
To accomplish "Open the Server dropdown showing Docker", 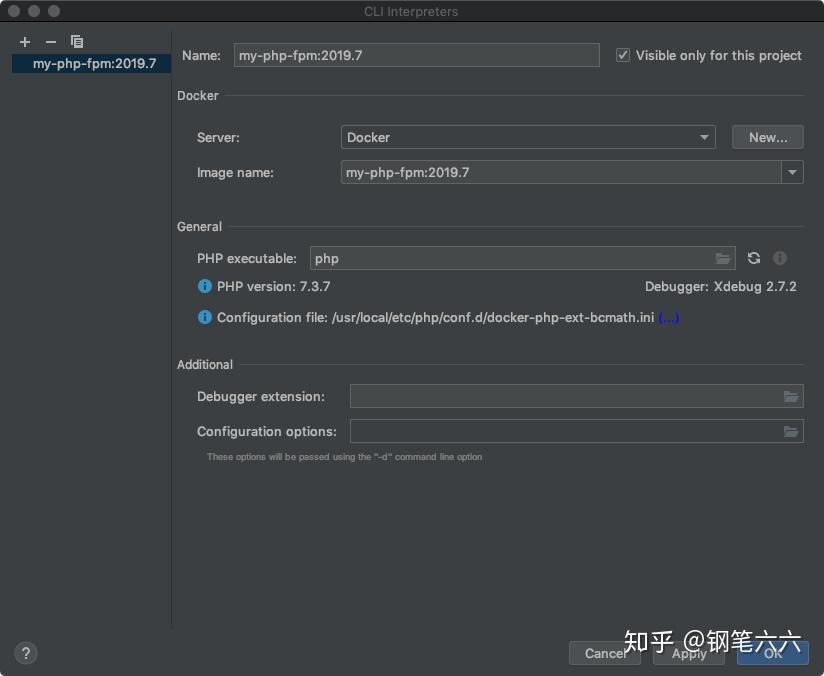I will click(x=703, y=137).
